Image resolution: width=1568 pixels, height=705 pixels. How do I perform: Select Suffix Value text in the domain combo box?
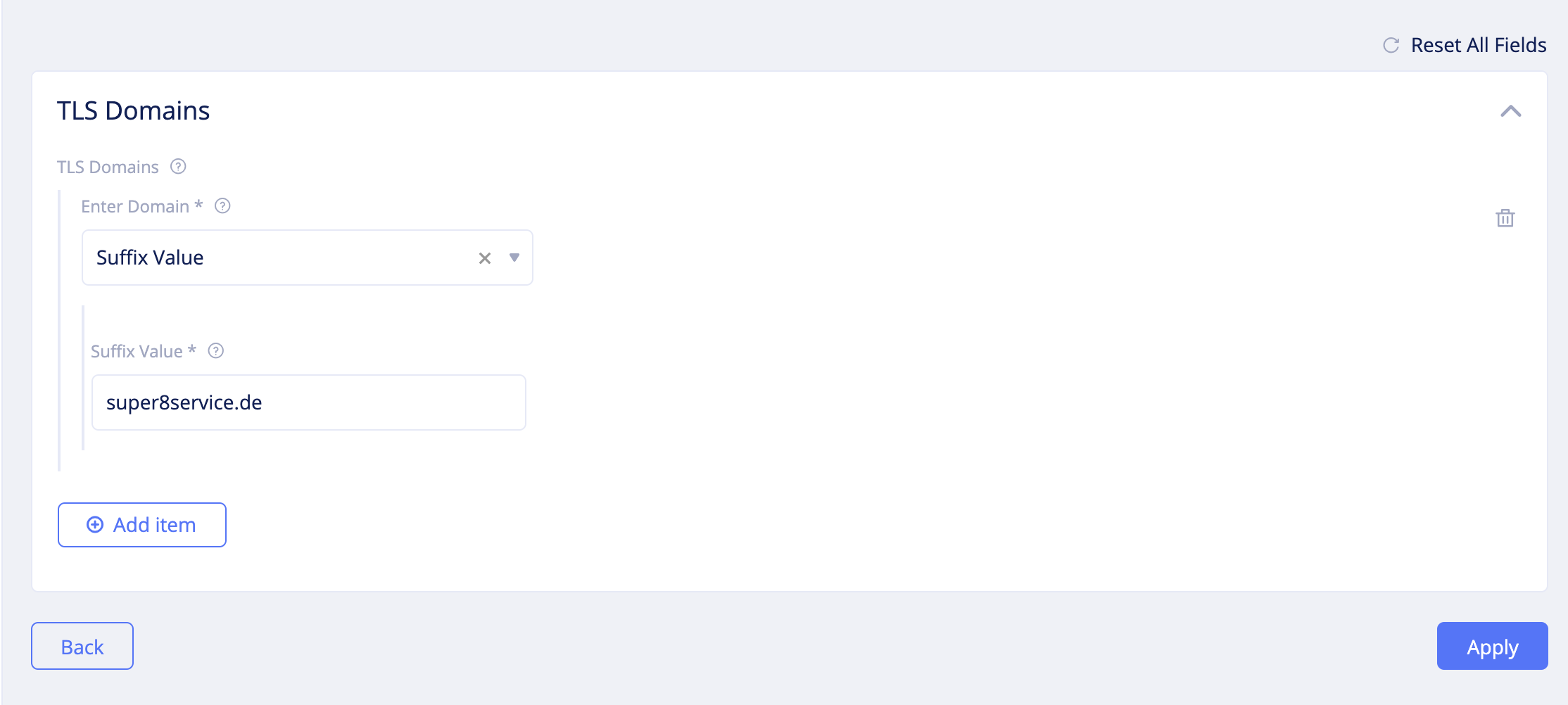[150, 258]
